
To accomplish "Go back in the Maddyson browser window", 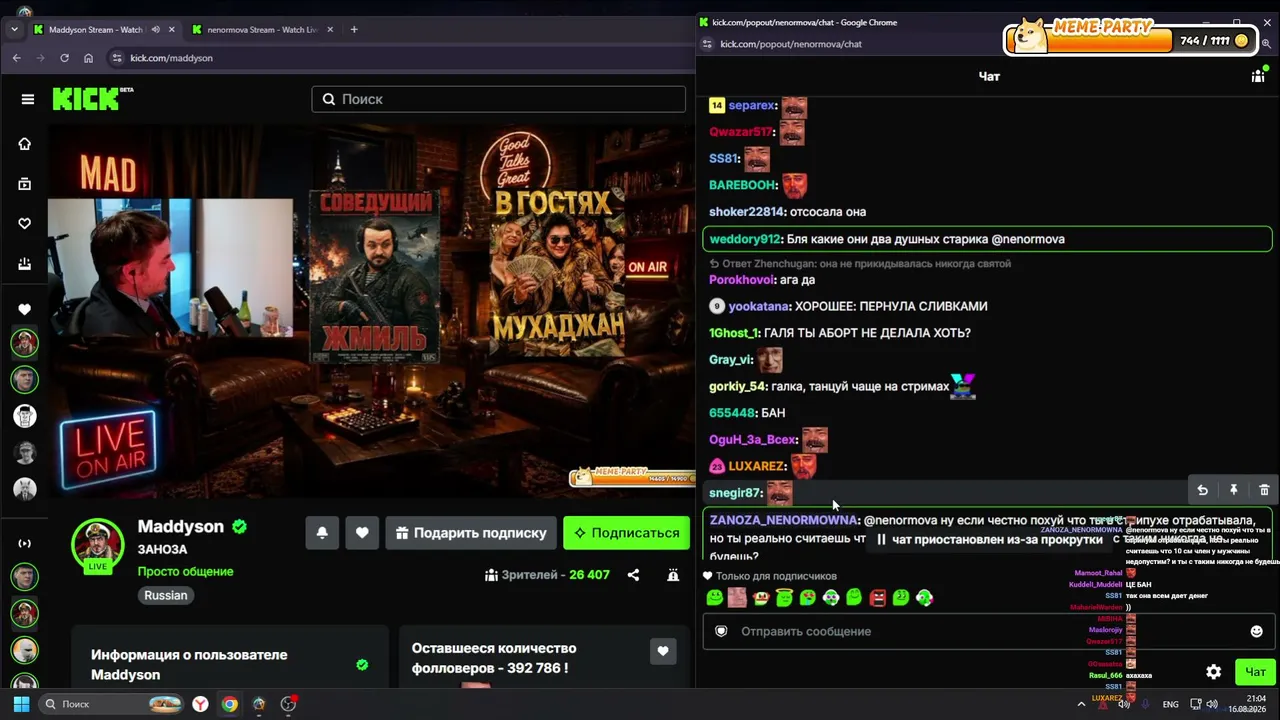I will pyautogui.click(x=17, y=58).
